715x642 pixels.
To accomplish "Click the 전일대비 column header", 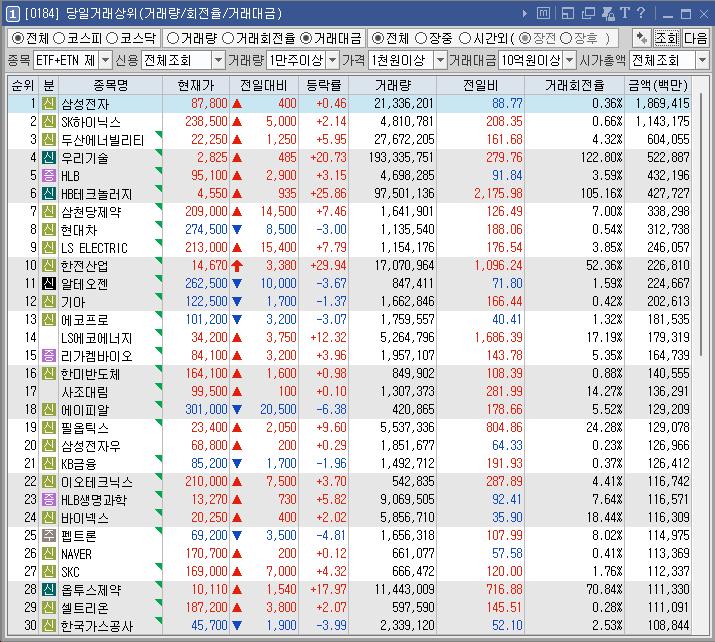I will pyautogui.click(x=264, y=85).
